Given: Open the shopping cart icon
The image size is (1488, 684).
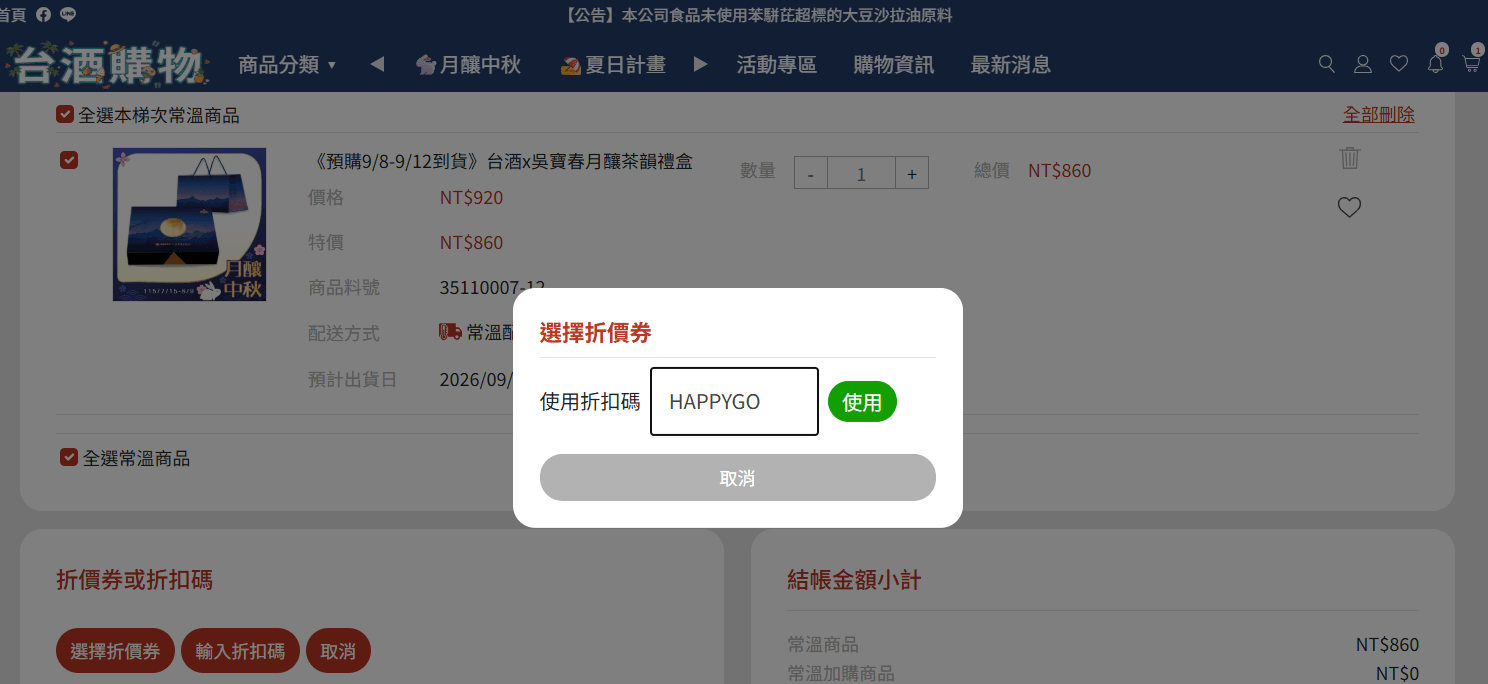Looking at the screenshot, I should 1471,64.
